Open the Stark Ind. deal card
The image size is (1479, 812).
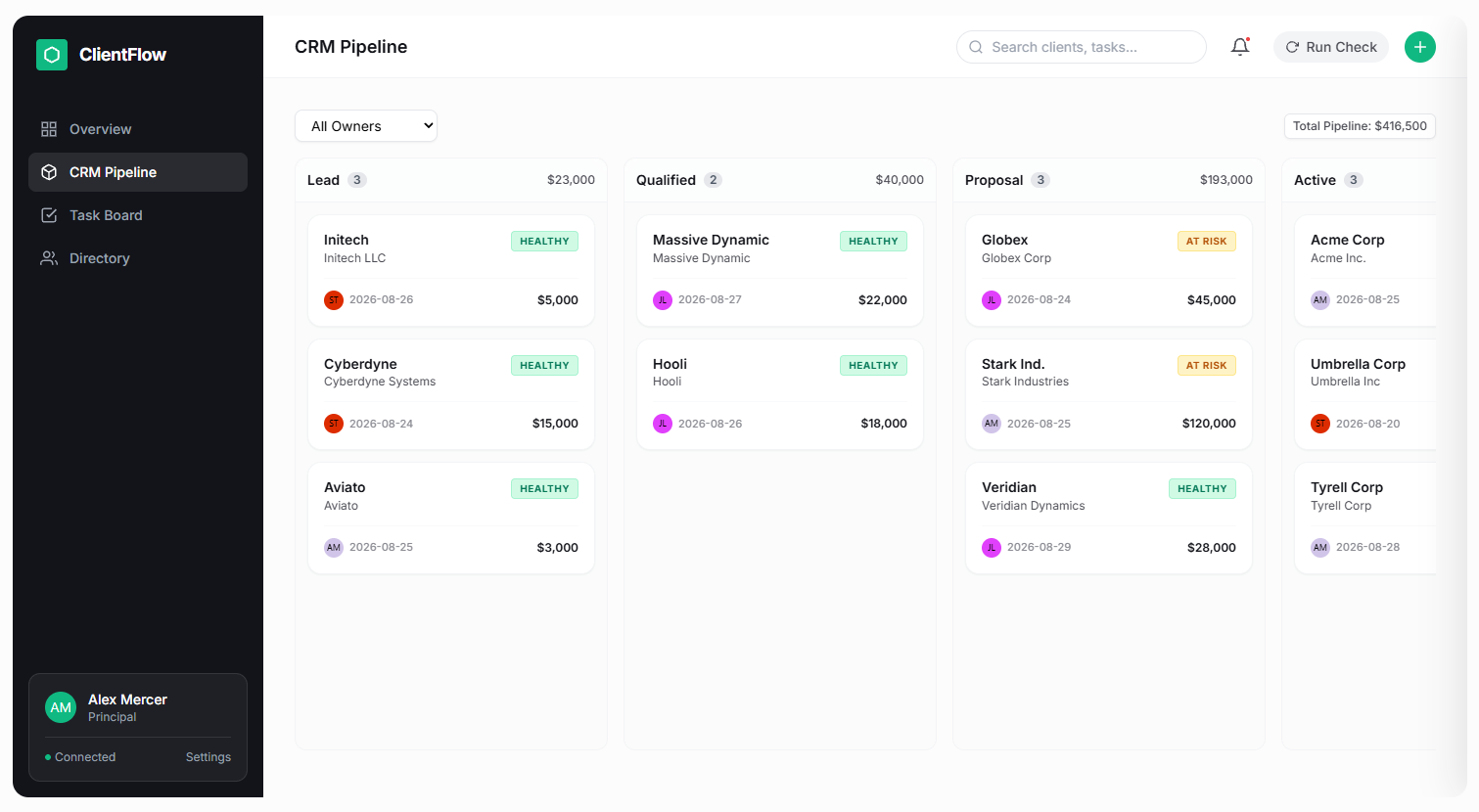coord(1109,394)
